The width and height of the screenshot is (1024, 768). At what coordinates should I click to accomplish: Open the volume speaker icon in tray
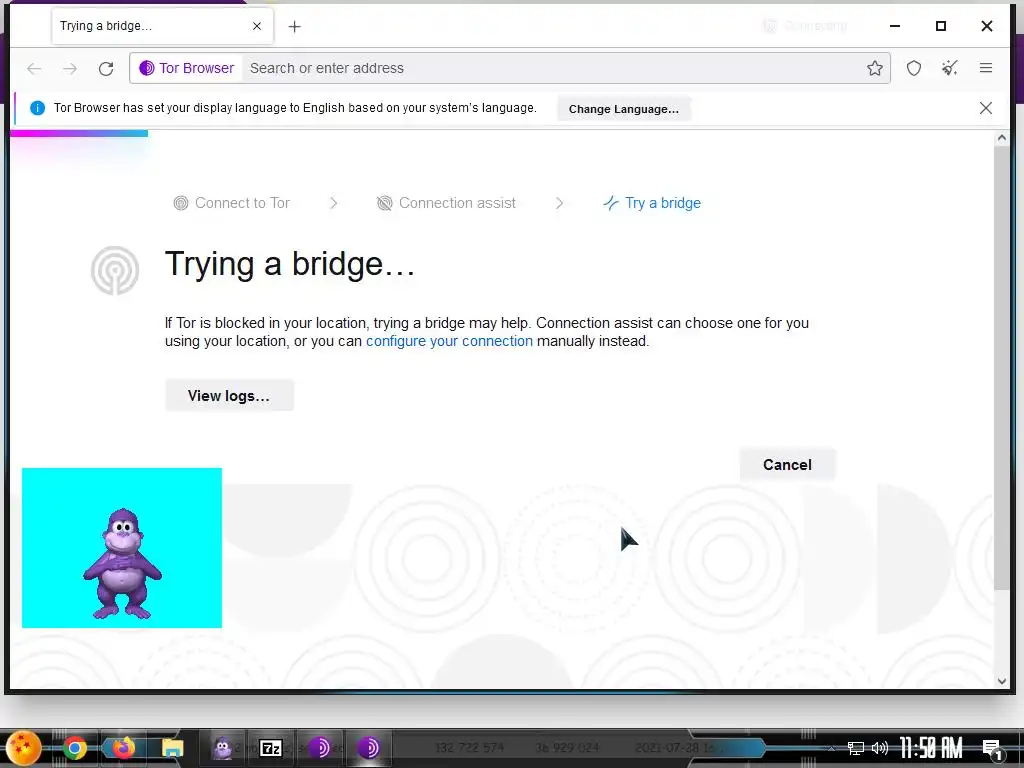(880, 748)
